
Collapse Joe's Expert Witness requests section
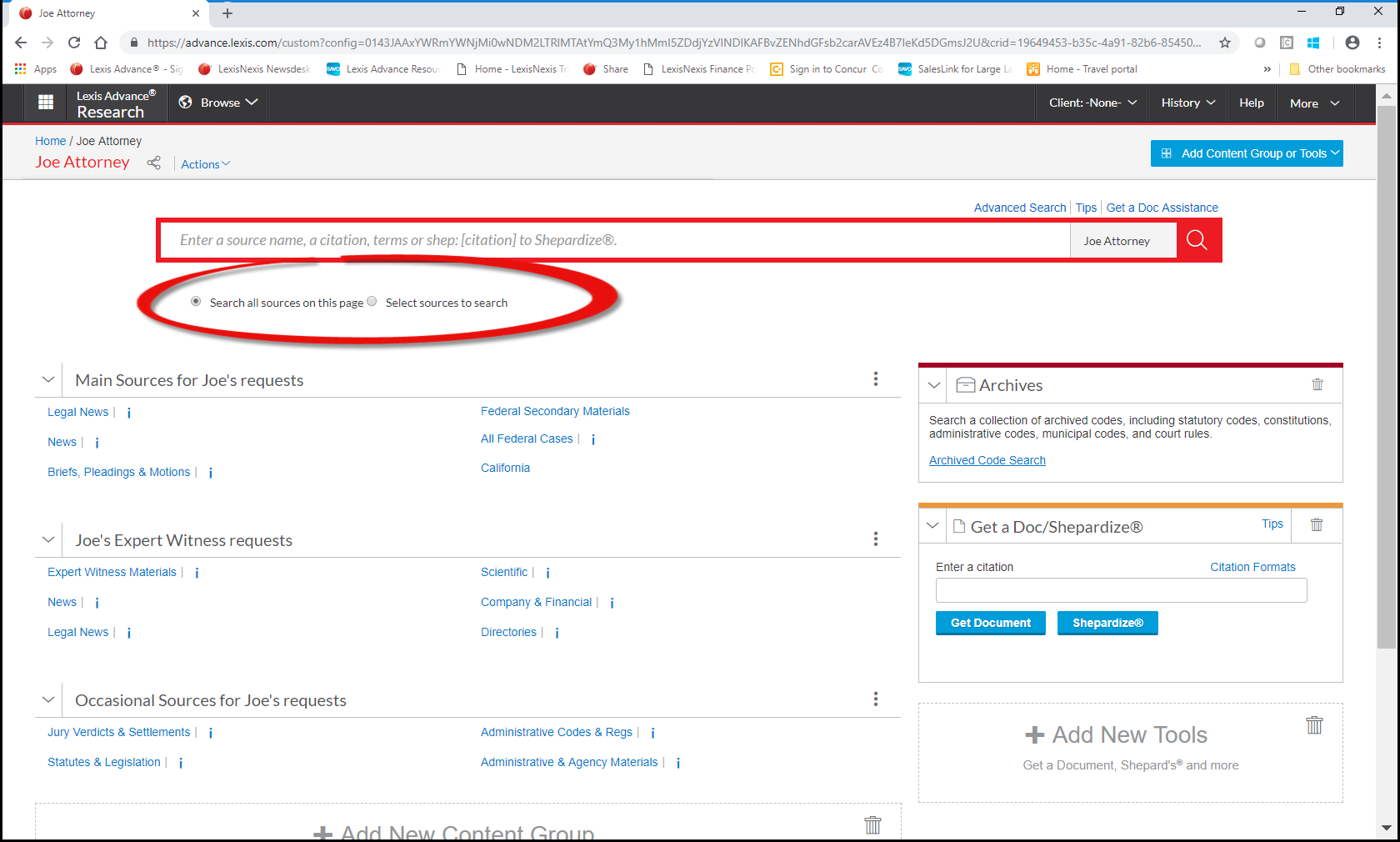pos(48,539)
